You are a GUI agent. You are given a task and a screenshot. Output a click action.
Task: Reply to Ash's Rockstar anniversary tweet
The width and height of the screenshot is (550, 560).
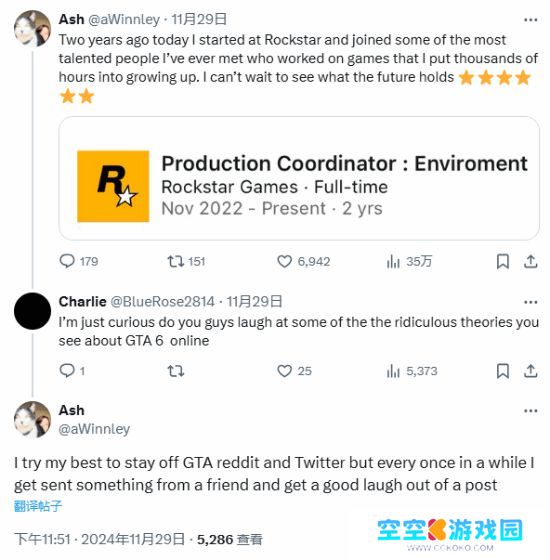[x=79, y=261]
